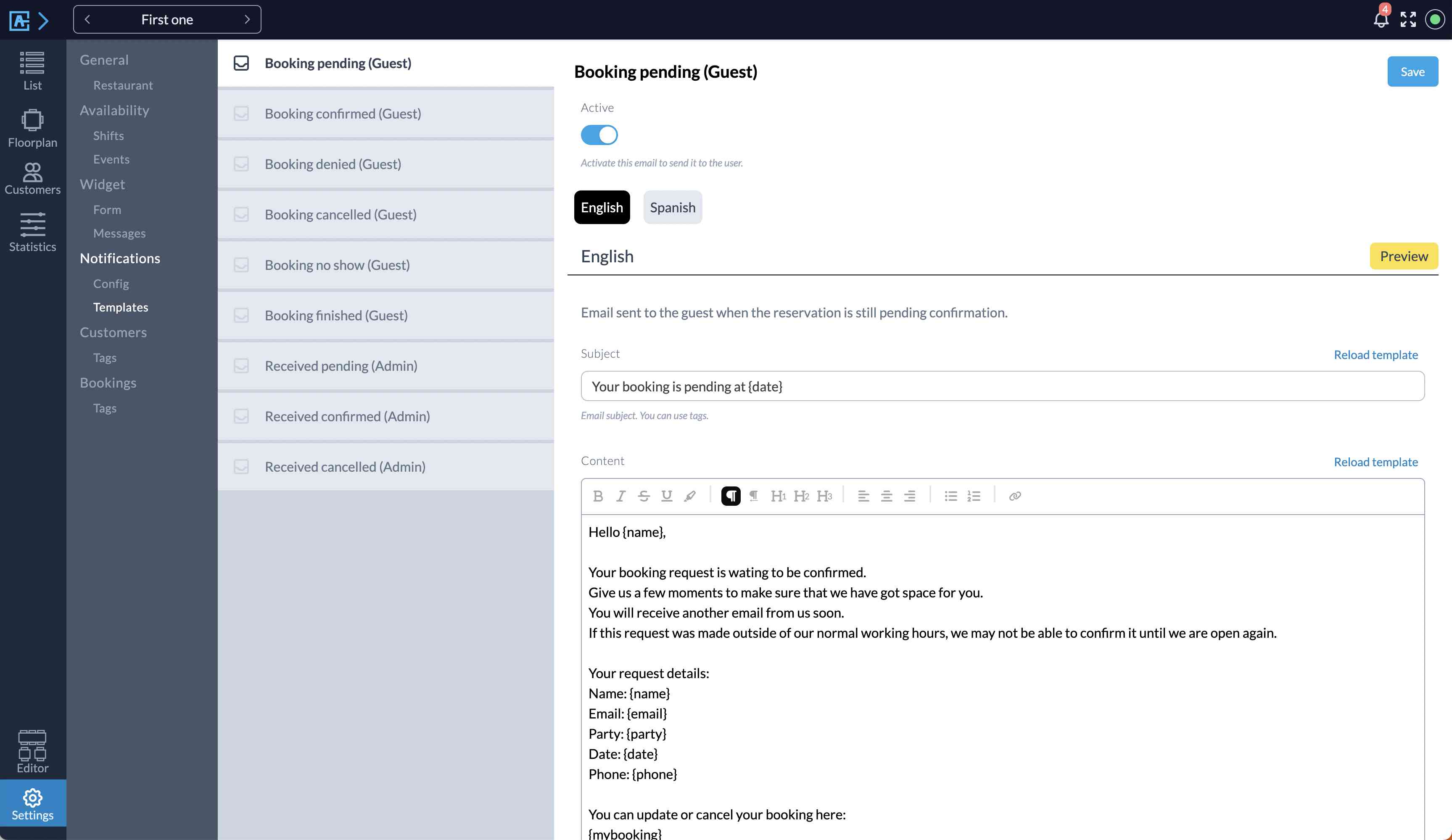The height and width of the screenshot is (840, 1452).
Task: Click the green status indicator
Action: 1435,19
